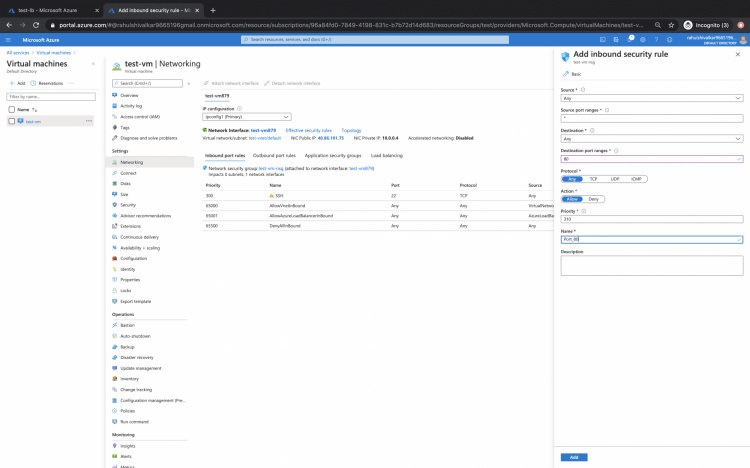Open the Azure portal hamburger menu
750x468 pixels.
point(9,40)
